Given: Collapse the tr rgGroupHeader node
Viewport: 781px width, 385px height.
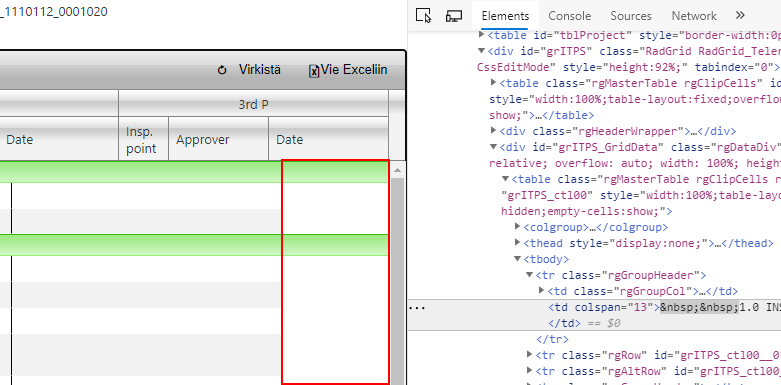Looking at the screenshot, I should point(530,275).
